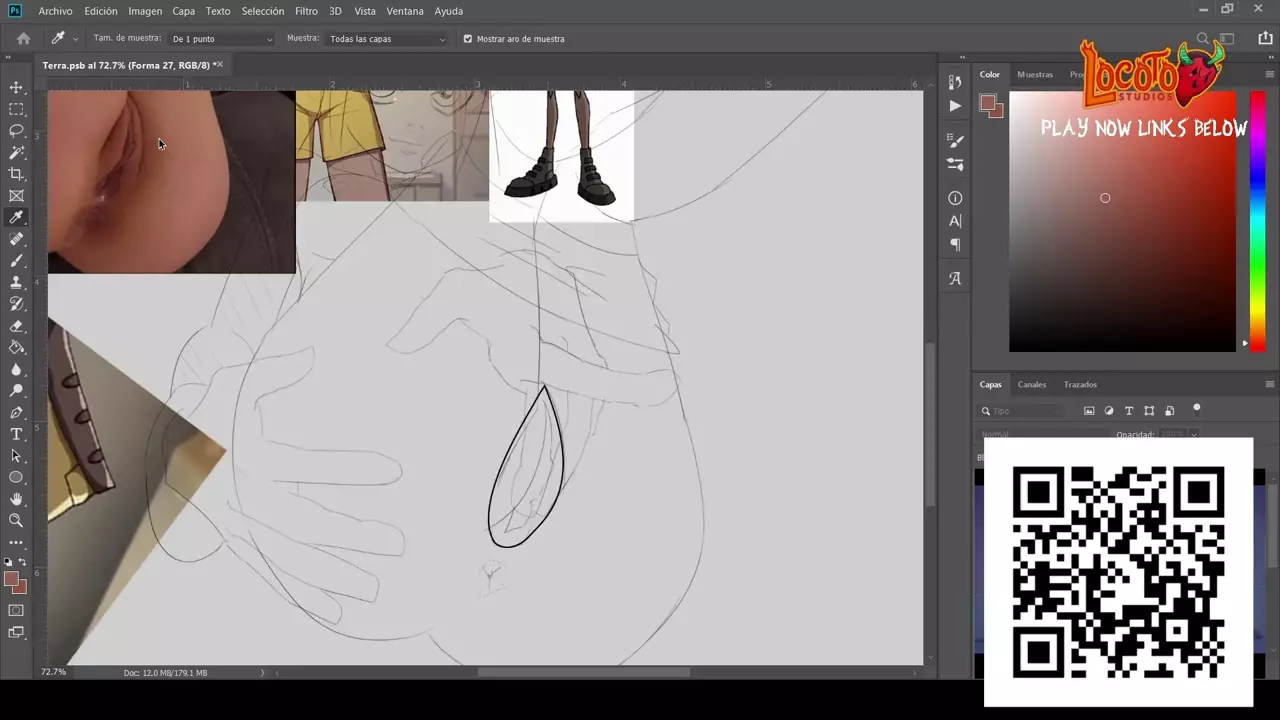Toggle the layer filter switch in Capas

click(1196, 408)
